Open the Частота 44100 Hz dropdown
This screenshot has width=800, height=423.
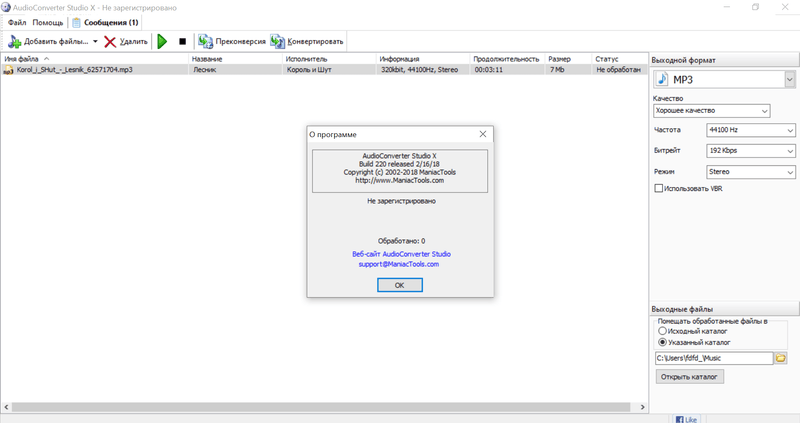point(751,130)
